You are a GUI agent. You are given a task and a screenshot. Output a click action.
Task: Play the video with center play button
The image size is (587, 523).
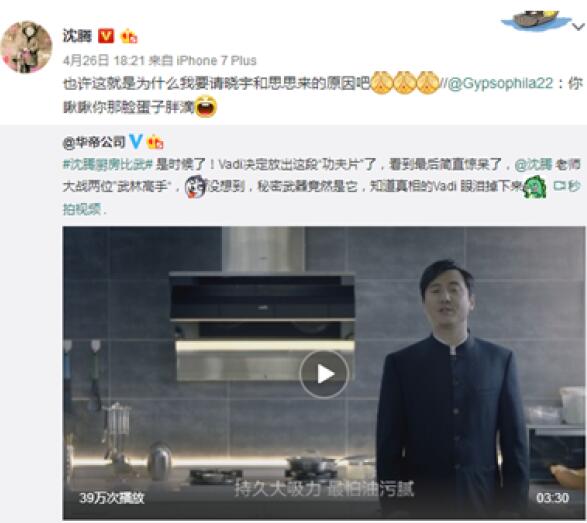click(x=324, y=374)
